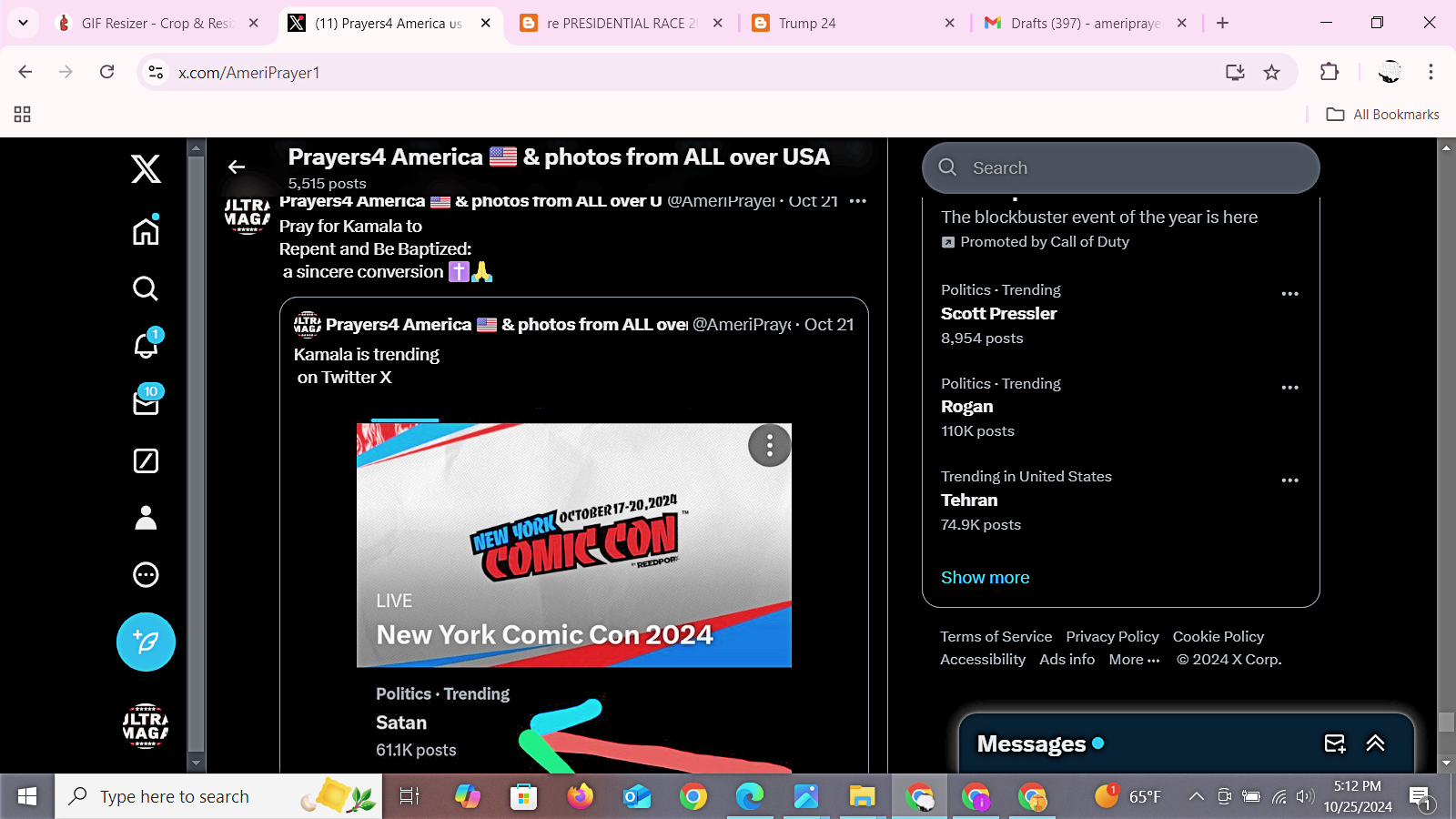Viewport: 1456px width, 819px height.
Task: Open File Explorer from taskbar
Action: (x=862, y=797)
